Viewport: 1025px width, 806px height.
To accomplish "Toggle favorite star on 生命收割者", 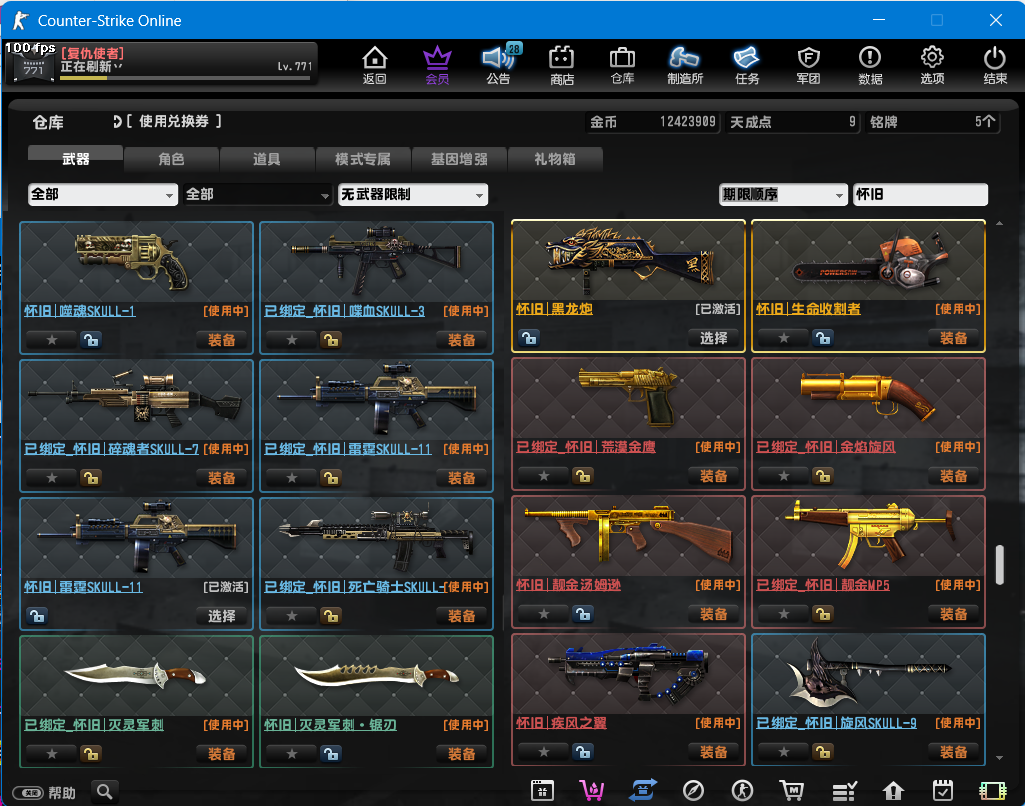I will click(784, 338).
